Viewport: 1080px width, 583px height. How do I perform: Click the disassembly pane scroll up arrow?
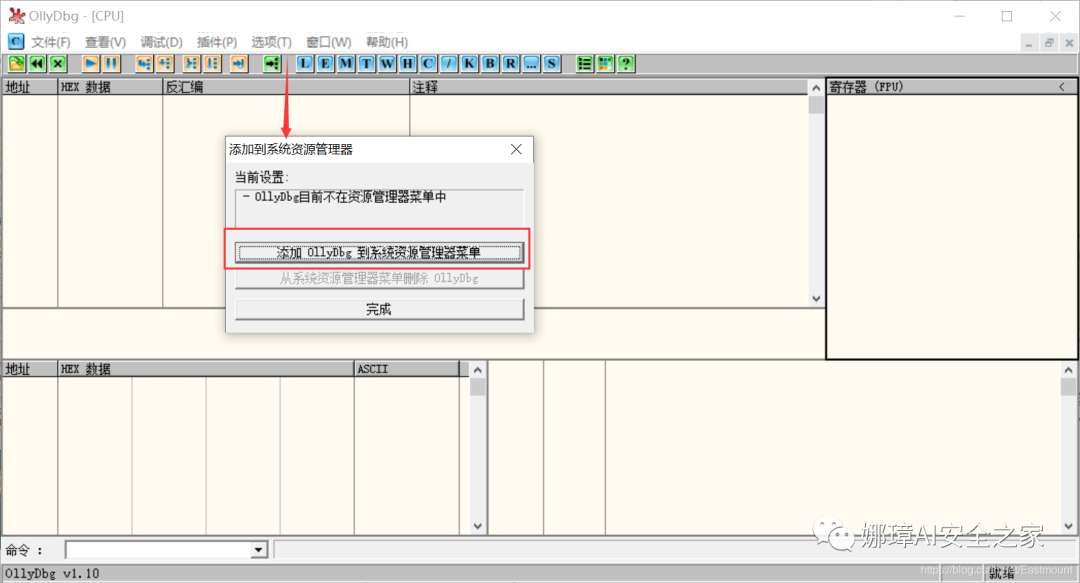(x=816, y=88)
